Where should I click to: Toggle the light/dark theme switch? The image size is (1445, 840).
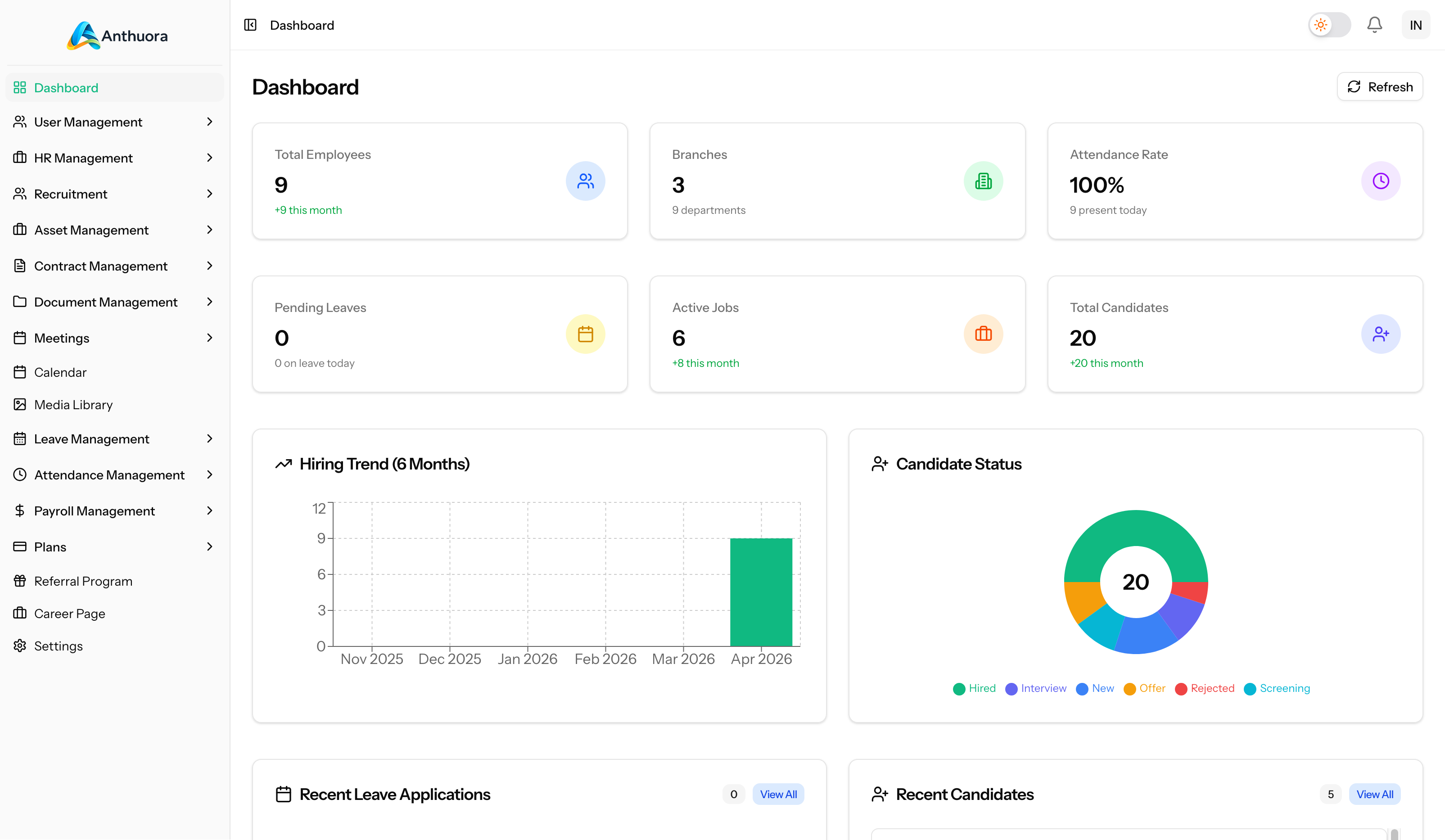(1329, 25)
